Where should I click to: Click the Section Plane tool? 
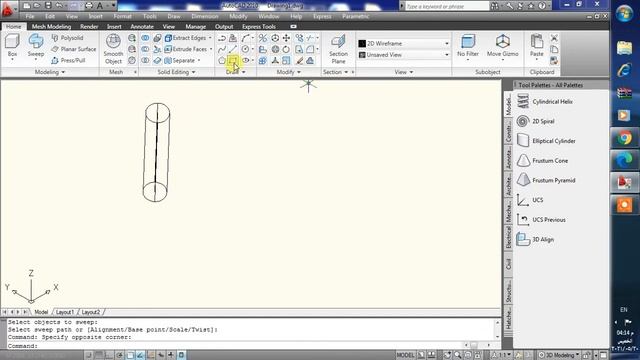point(338,49)
